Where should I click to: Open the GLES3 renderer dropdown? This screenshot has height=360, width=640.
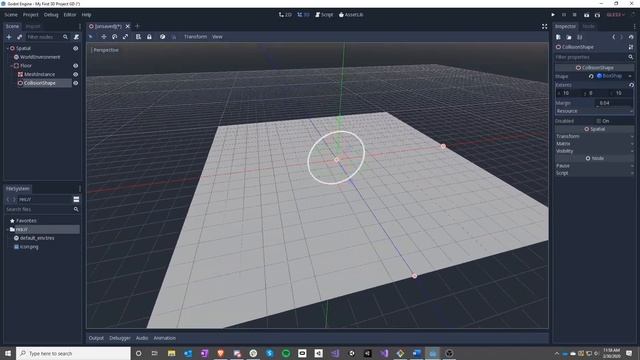(x=616, y=15)
